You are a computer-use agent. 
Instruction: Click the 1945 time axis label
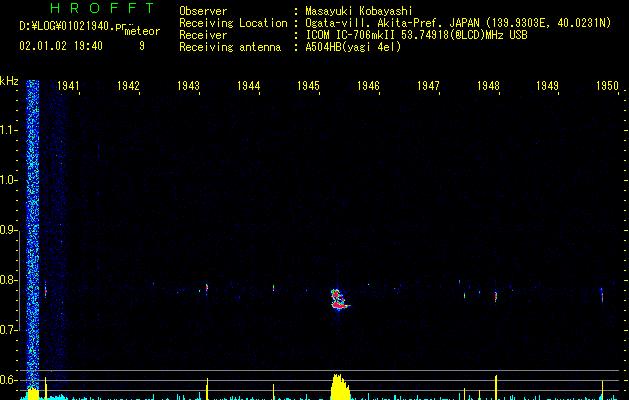308,86
